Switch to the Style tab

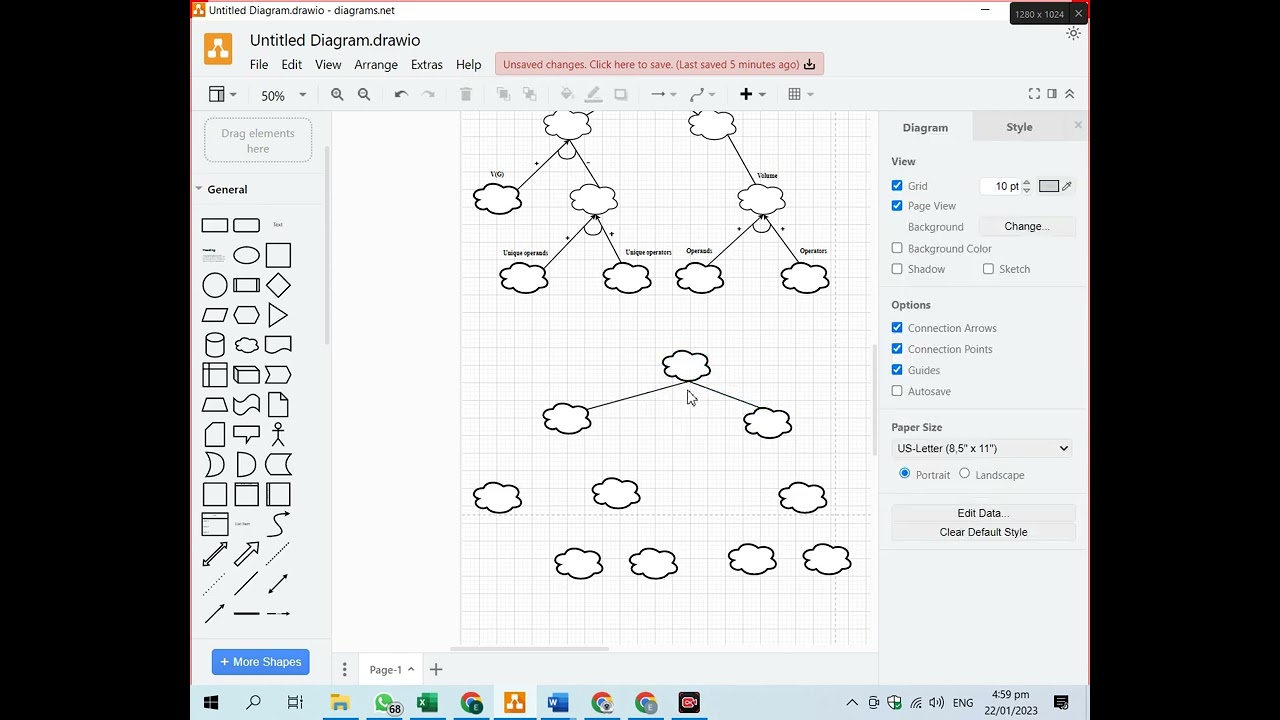coord(1019,127)
